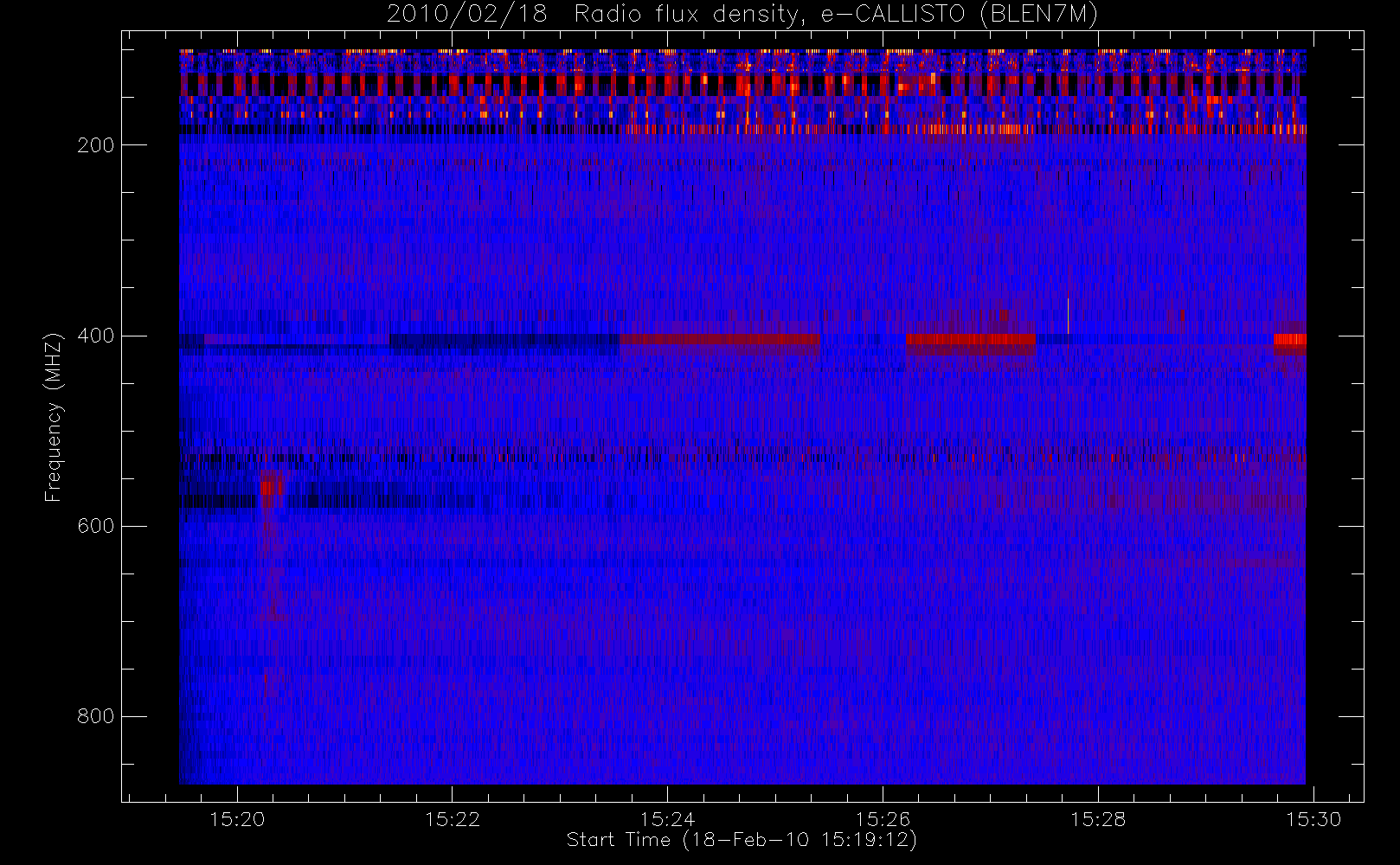Click the thin yellow vertical spike near 15:28
The width and height of the screenshot is (1400, 865).
click(x=1069, y=316)
